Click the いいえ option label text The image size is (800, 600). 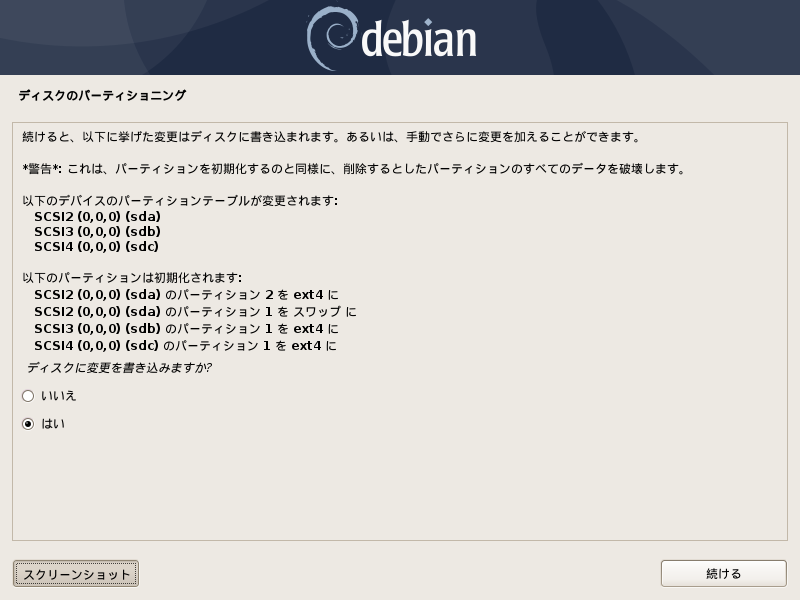point(59,396)
